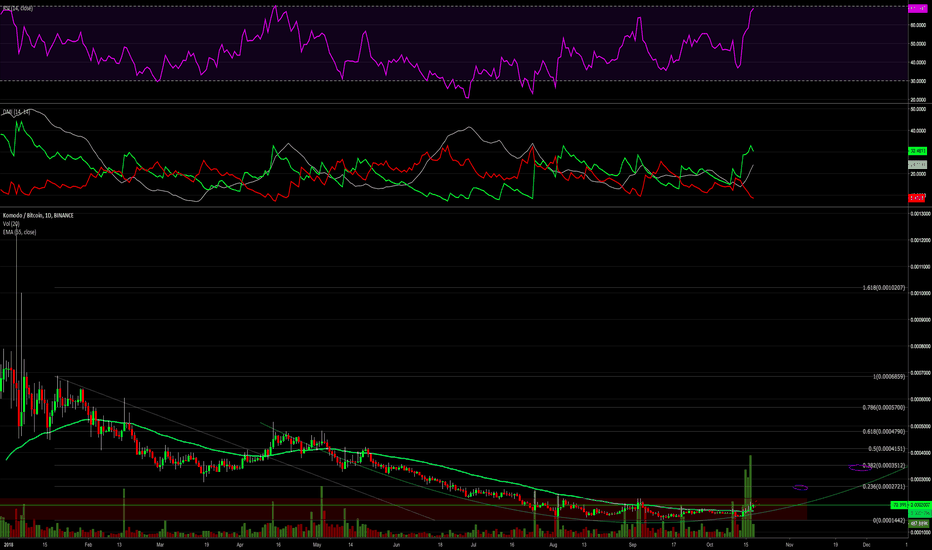Select the EMA (55, close) indicator label
932x550 pixels.
click(19, 232)
